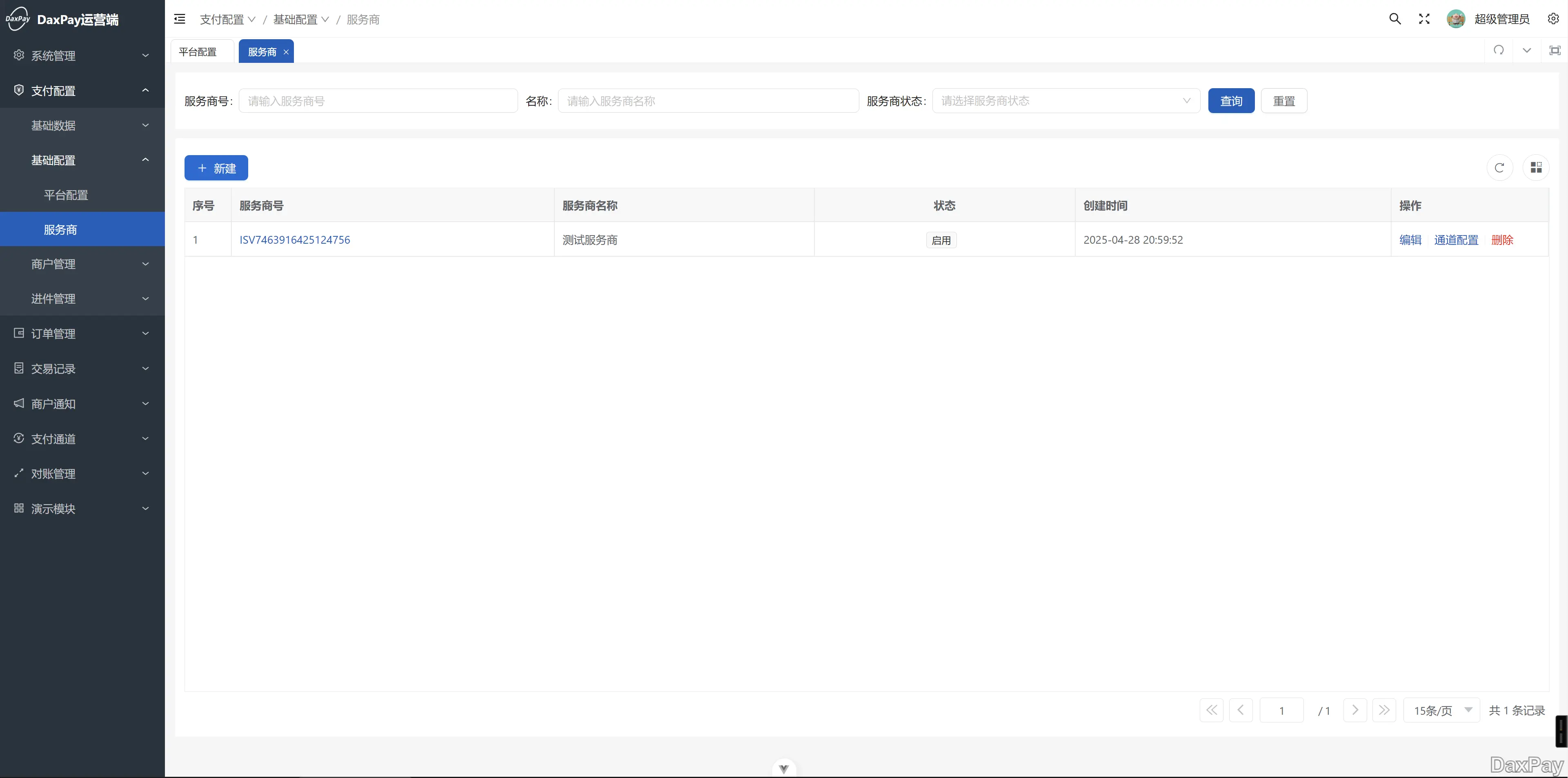This screenshot has height=778, width=1568.
Task: Focus the 服务商号 input field
Action: [x=377, y=101]
